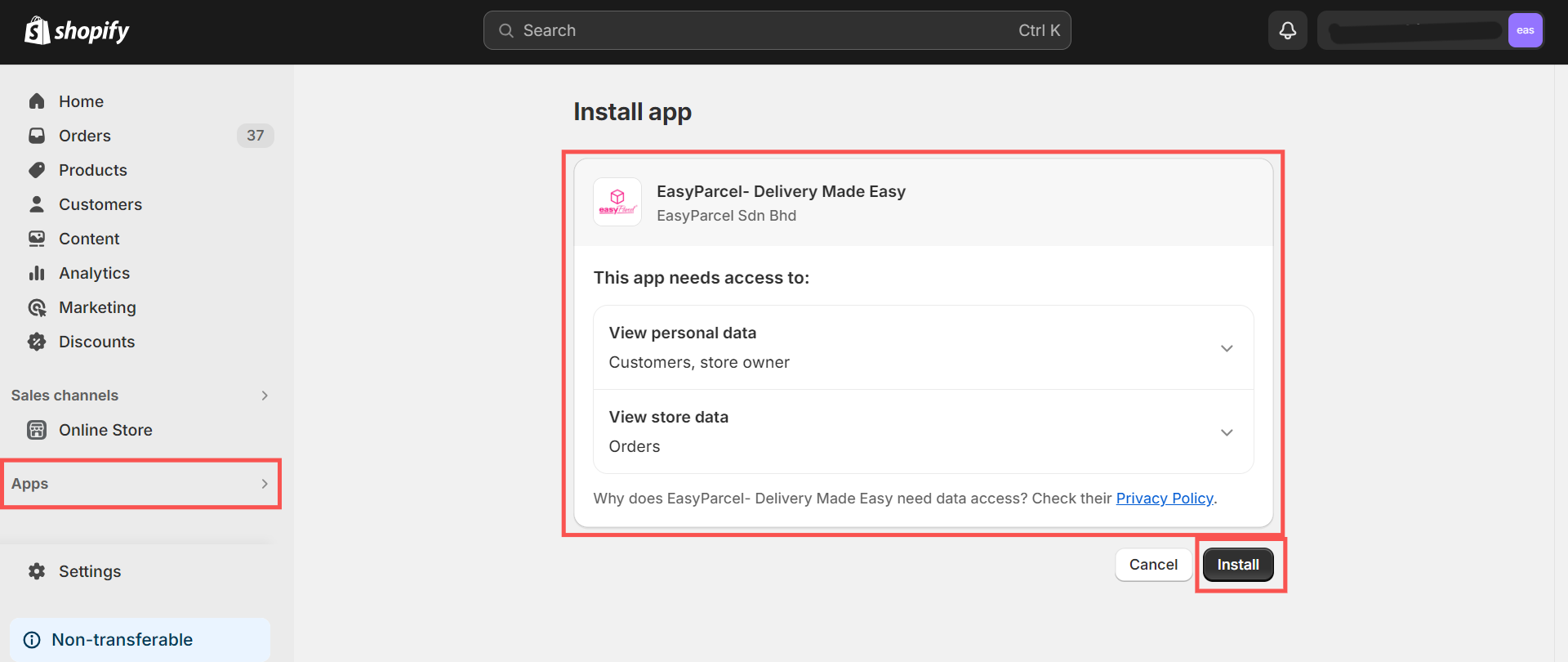Click the Products tag icon
1568x662 pixels.
click(x=37, y=170)
